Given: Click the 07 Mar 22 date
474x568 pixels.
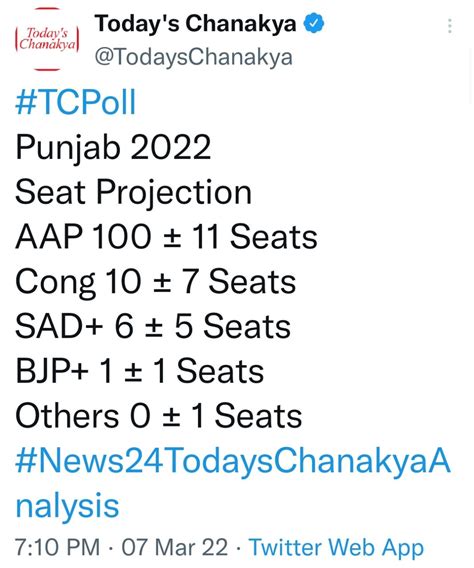Looking at the screenshot, I should (175, 547).
